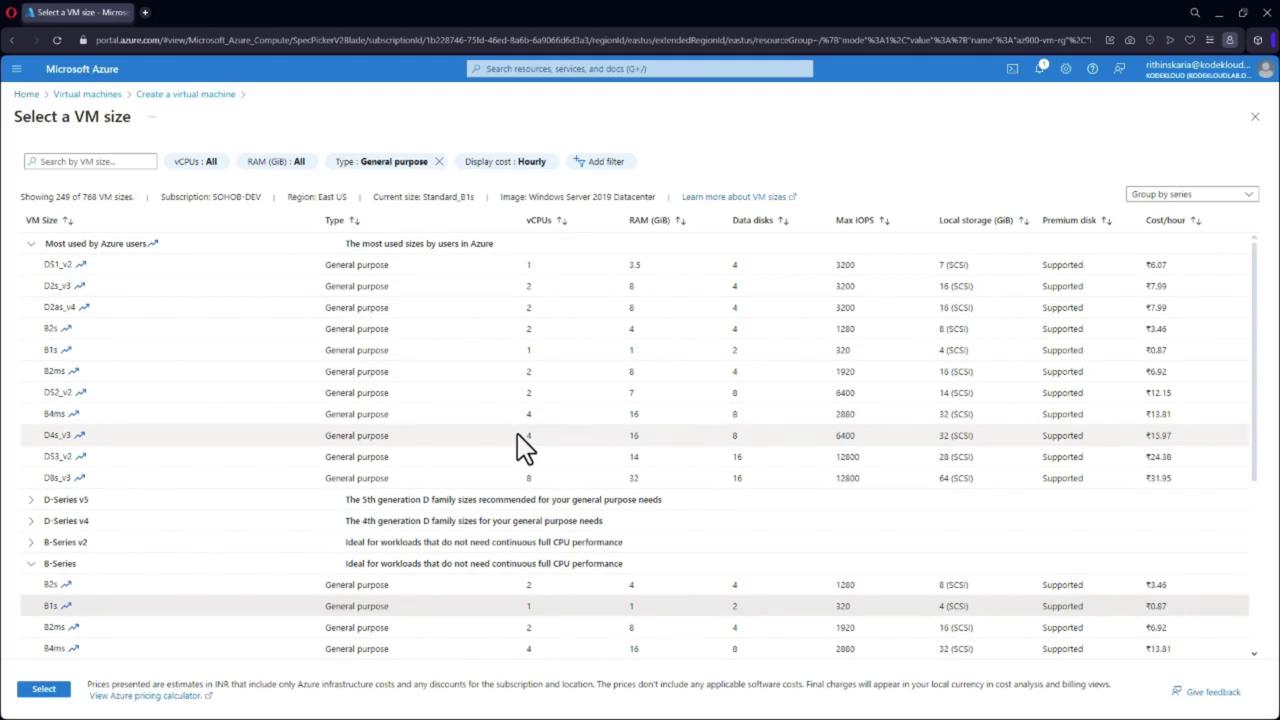Open Cloud Shell from the top bar
Image resolution: width=1280 pixels, height=720 pixels.
pyautogui.click(x=1012, y=69)
